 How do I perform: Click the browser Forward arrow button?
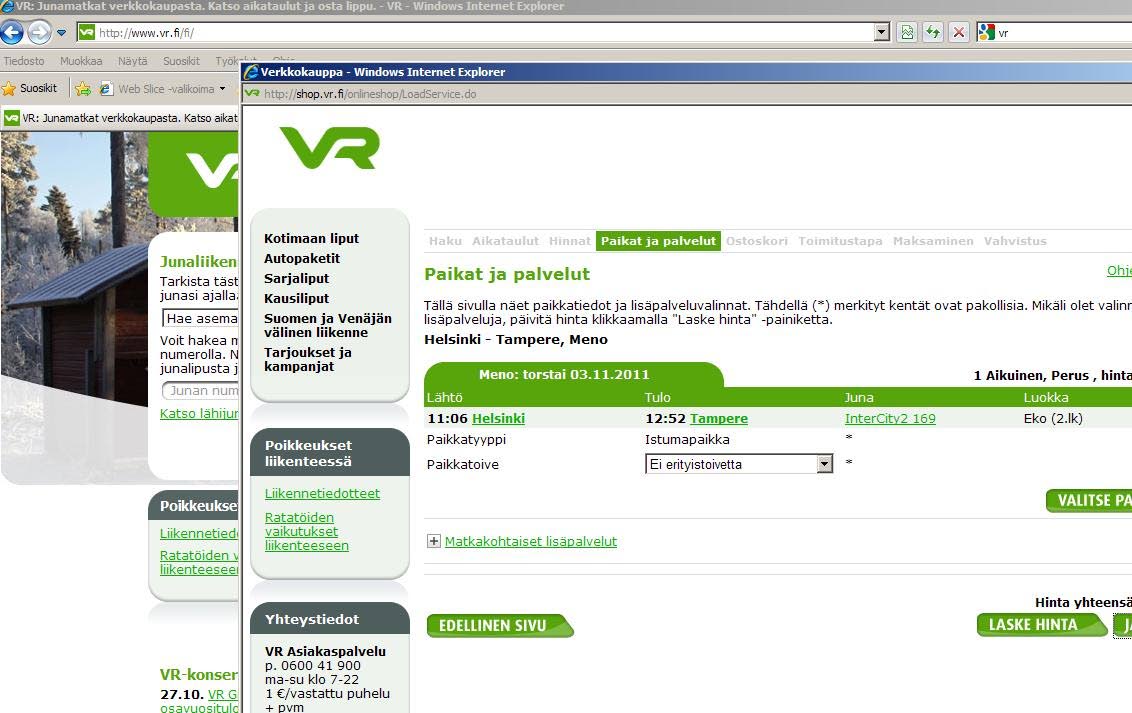coord(40,32)
